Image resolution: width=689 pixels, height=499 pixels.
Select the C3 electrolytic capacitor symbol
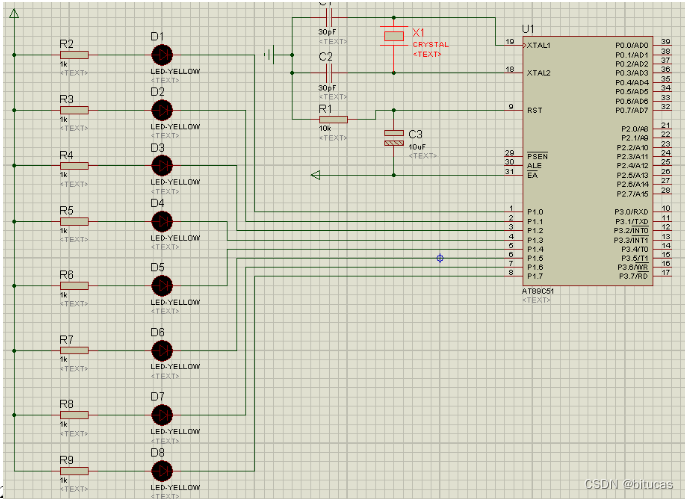(394, 137)
